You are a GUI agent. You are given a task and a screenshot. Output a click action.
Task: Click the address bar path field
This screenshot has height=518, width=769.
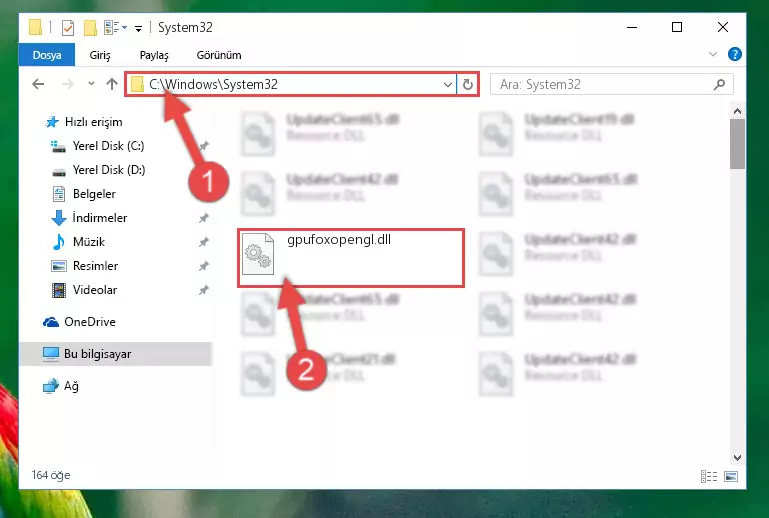[x=291, y=84]
